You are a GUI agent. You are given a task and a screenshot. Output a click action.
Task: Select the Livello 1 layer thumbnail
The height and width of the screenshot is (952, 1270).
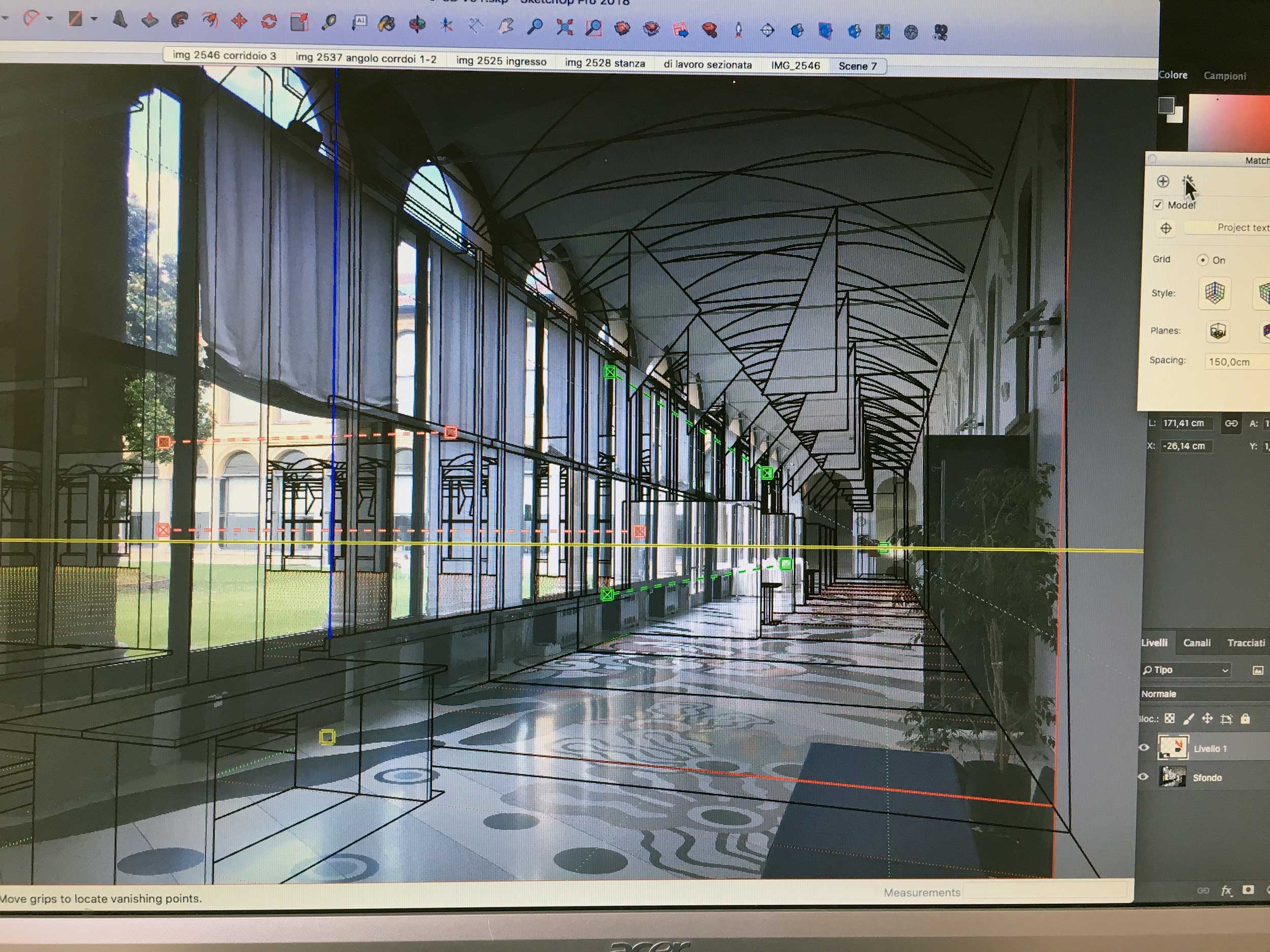[1172, 748]
